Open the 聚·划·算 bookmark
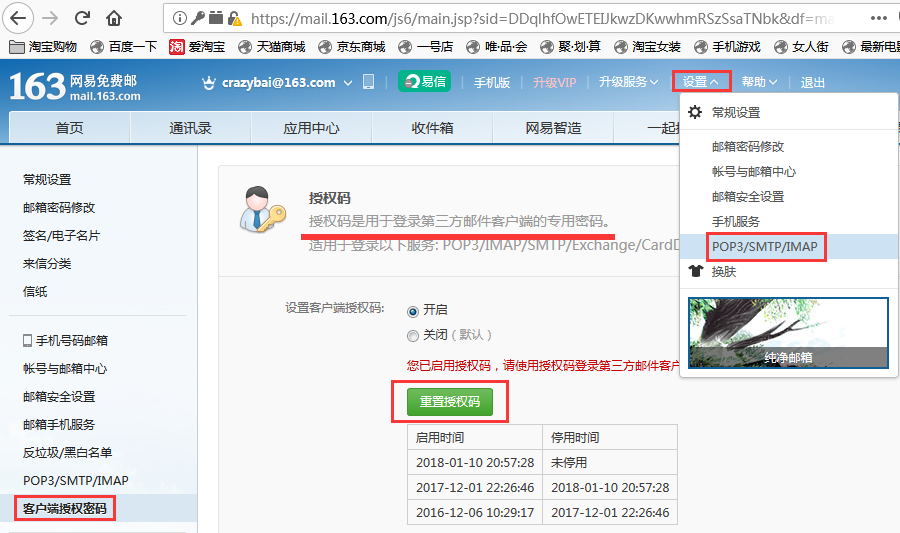 571,46
